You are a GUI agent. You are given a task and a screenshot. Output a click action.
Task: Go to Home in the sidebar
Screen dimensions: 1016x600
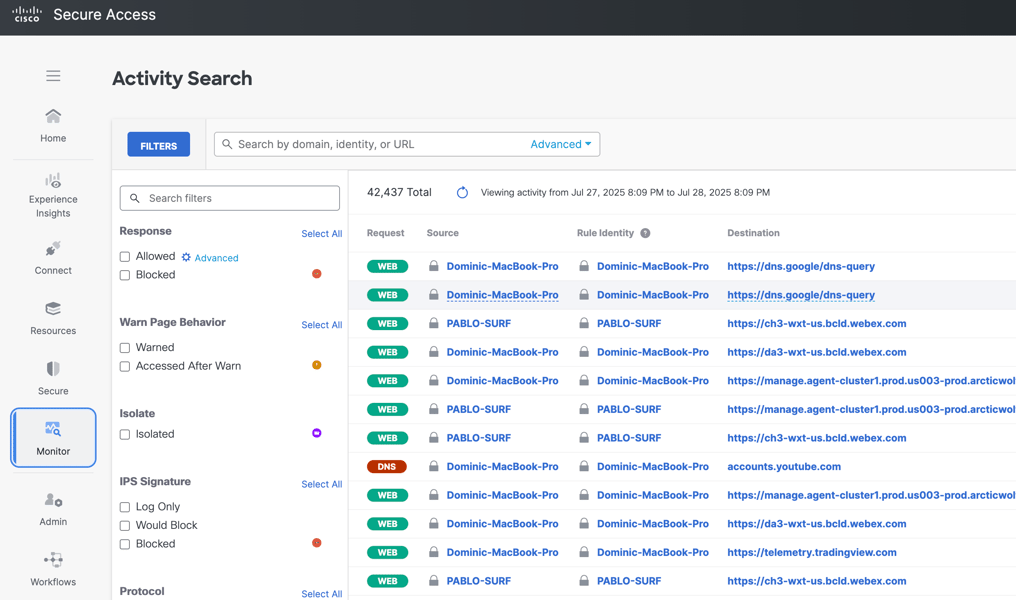(x=53, y=126)
